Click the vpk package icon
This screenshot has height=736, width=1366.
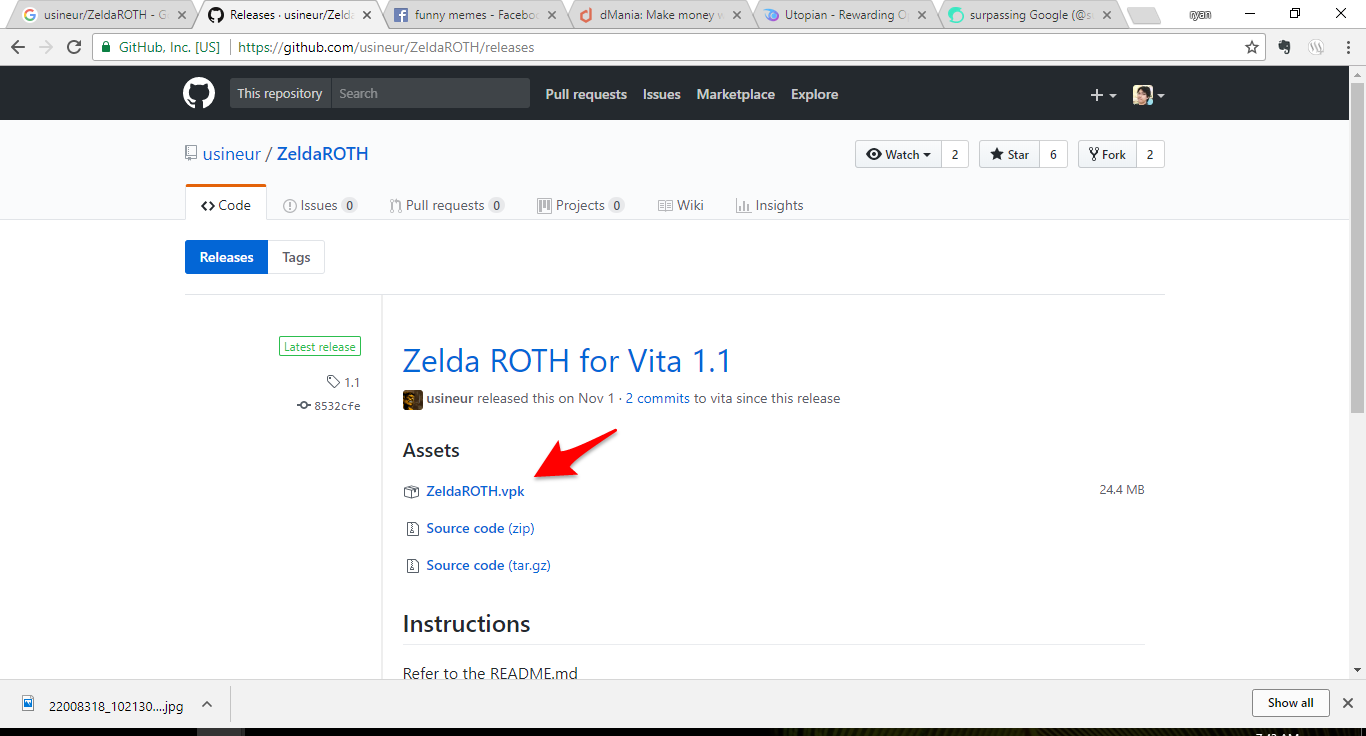tap(411, 491)
